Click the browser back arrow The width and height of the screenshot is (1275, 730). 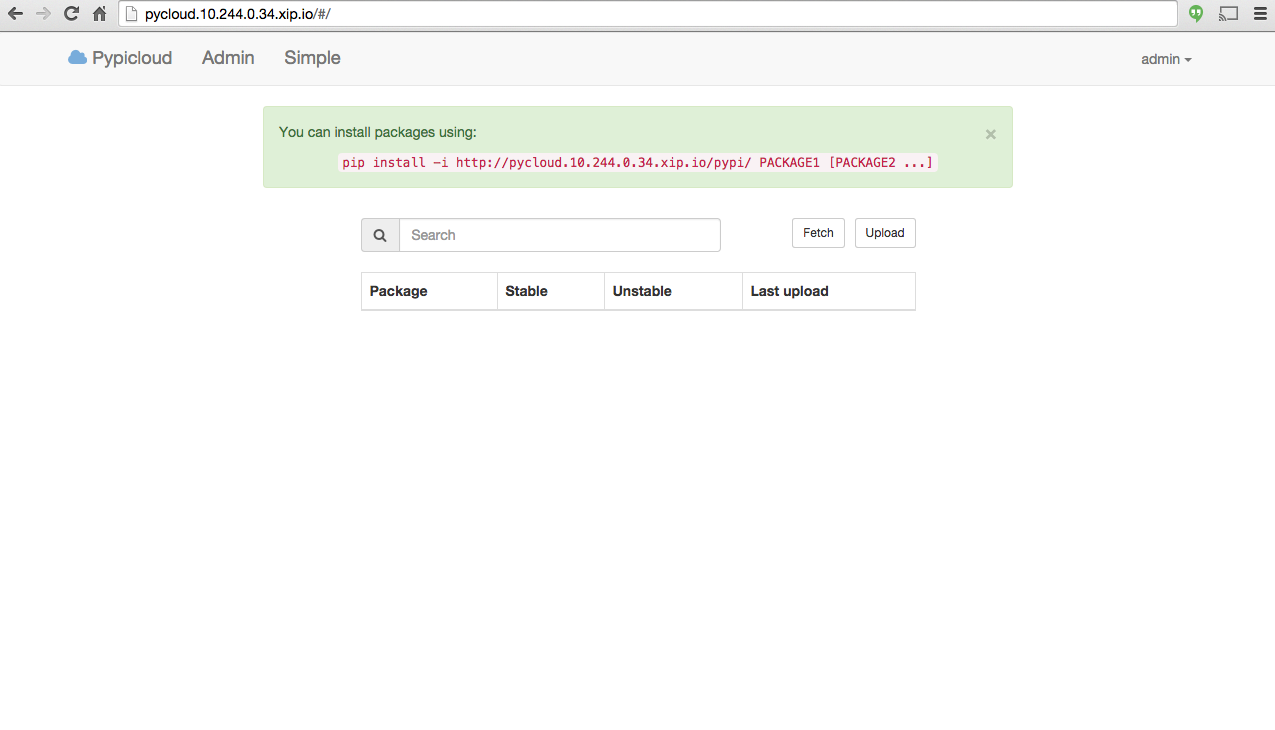pyautogui.click(x=15, y=14)
